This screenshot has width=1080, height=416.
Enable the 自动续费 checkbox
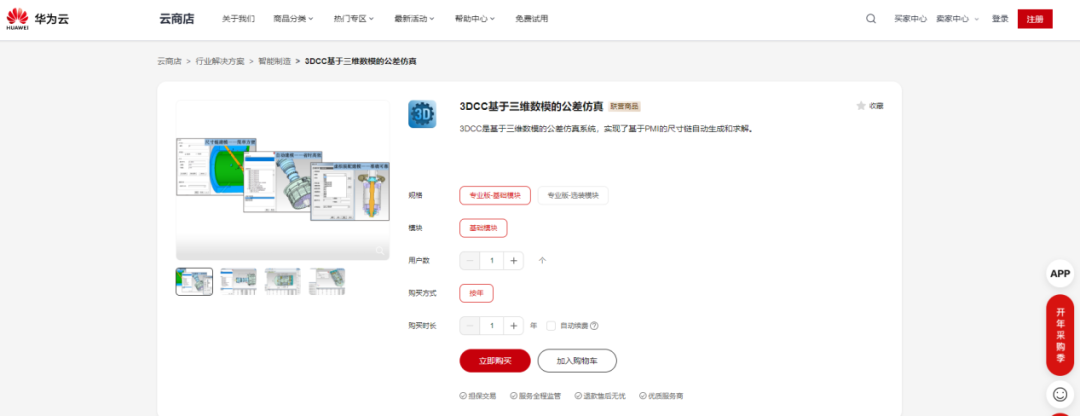tap(550, 326)
